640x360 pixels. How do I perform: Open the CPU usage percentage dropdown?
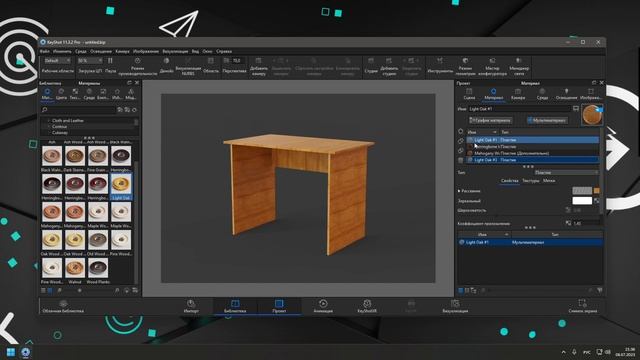pyautogui.click(x=89, y=60)
